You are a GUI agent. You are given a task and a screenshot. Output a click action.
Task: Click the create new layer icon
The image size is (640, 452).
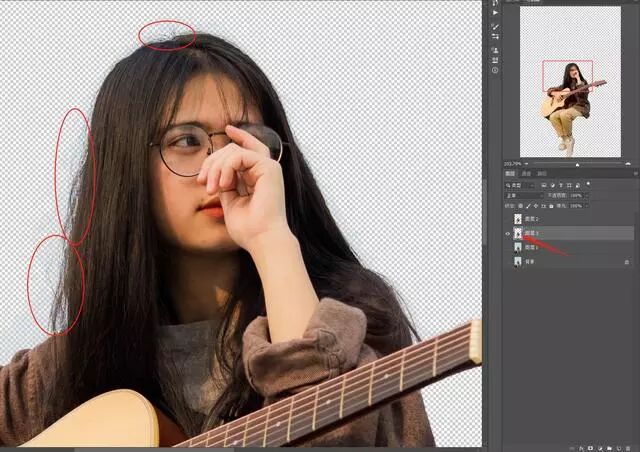[619, 448]
